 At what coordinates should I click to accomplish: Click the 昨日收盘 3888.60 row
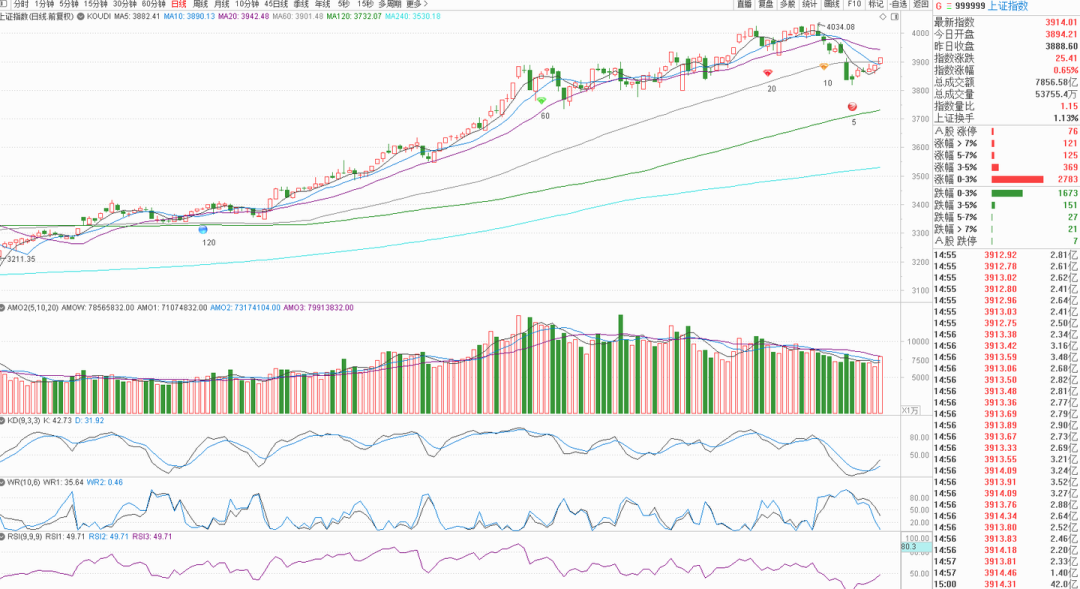point(1006,46)
